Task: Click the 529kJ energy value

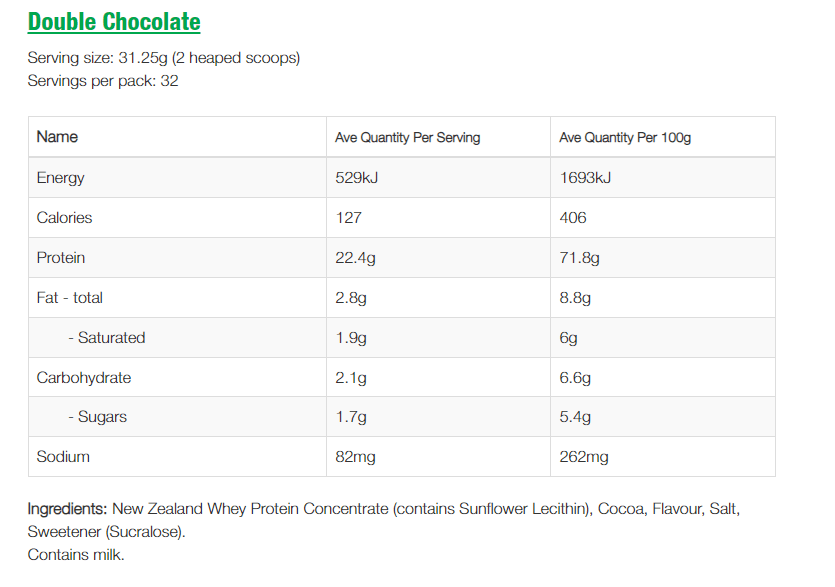Action: (356, 178)
